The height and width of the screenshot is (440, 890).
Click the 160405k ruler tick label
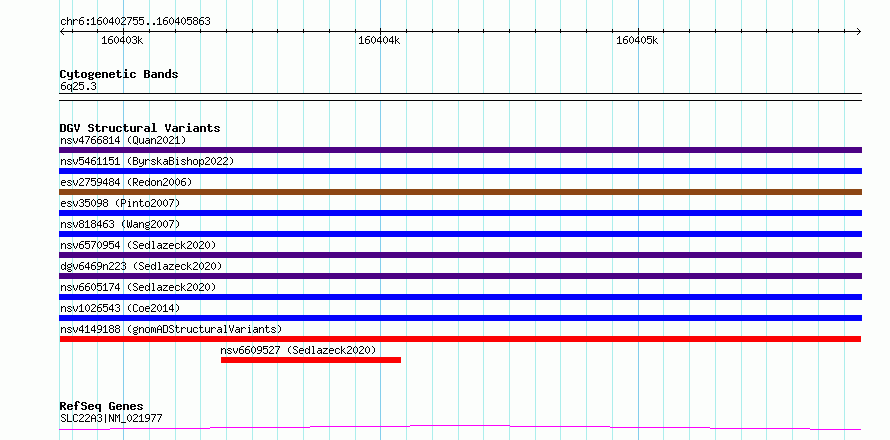[x=637, y=40]
